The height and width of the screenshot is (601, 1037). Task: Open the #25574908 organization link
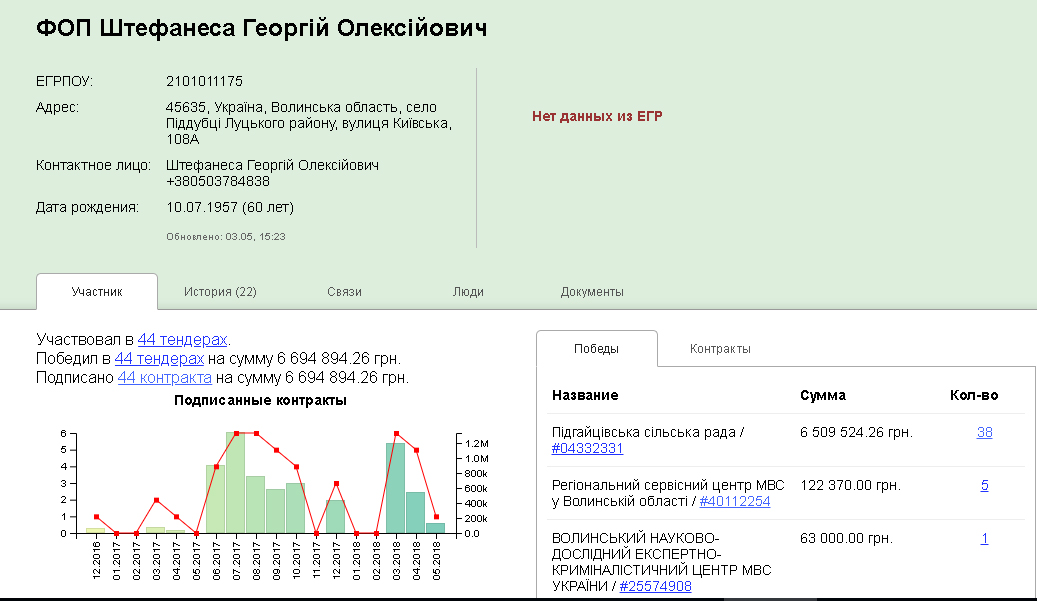[x=655, y=586]
